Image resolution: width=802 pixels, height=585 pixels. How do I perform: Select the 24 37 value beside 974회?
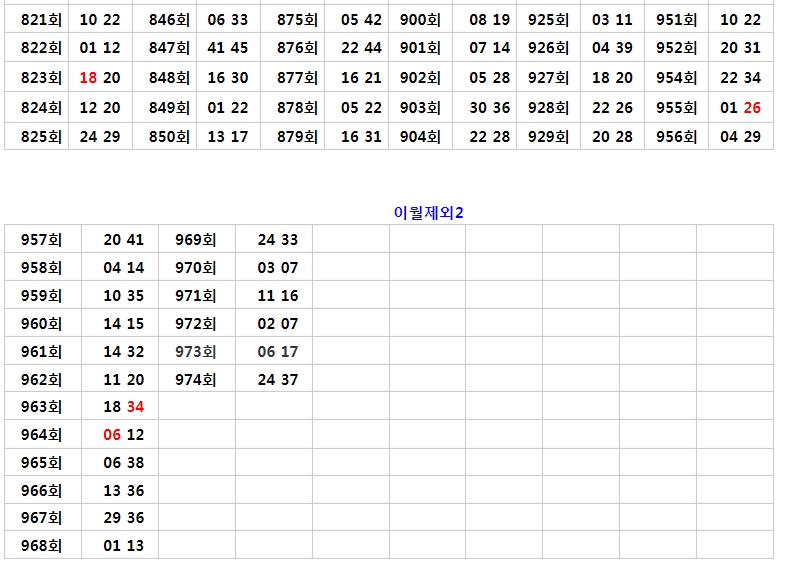click(x=277, y=379)
